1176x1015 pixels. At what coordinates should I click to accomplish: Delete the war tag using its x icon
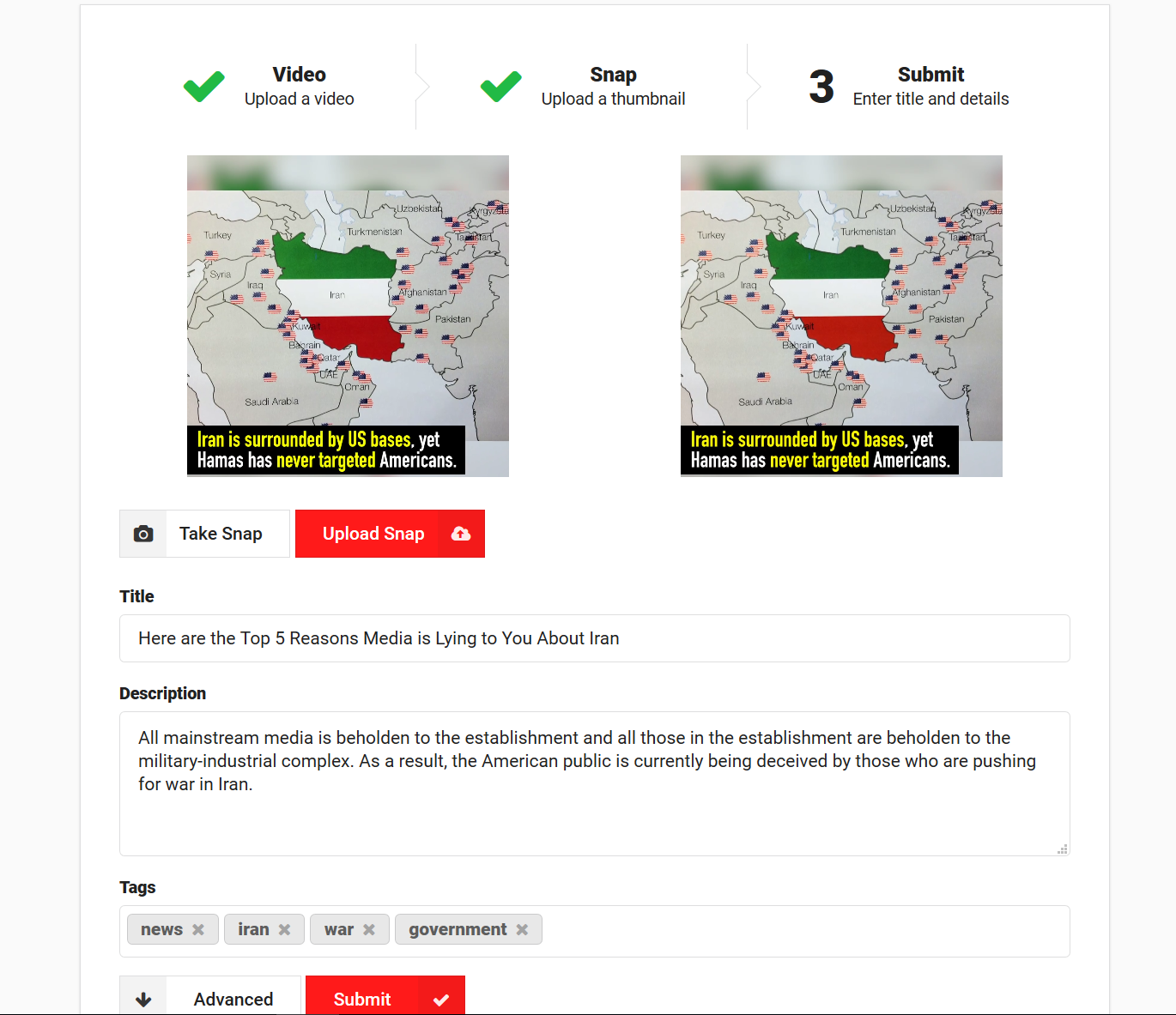[369, 930]
